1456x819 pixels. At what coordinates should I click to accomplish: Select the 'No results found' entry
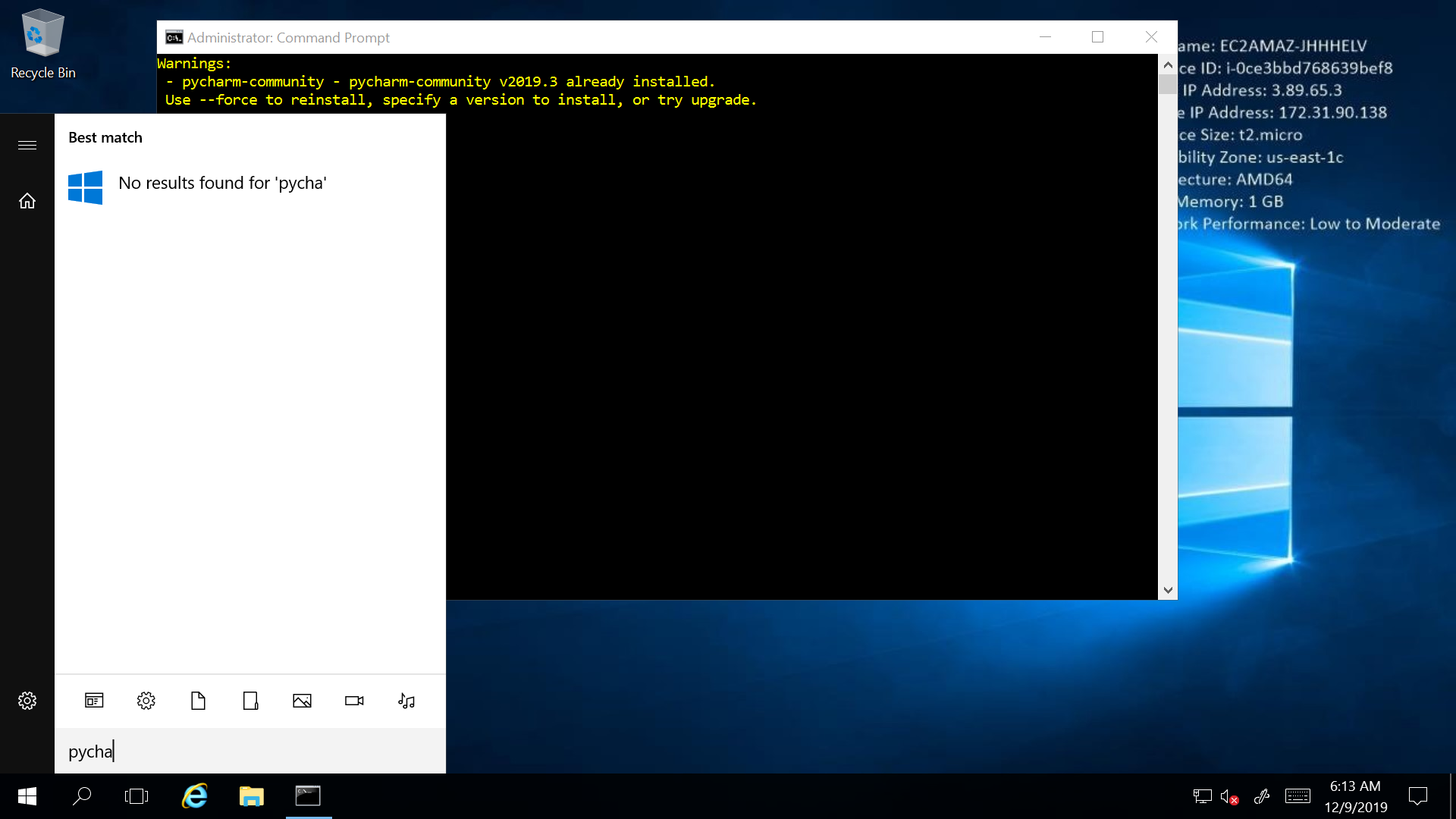(222, 184)
